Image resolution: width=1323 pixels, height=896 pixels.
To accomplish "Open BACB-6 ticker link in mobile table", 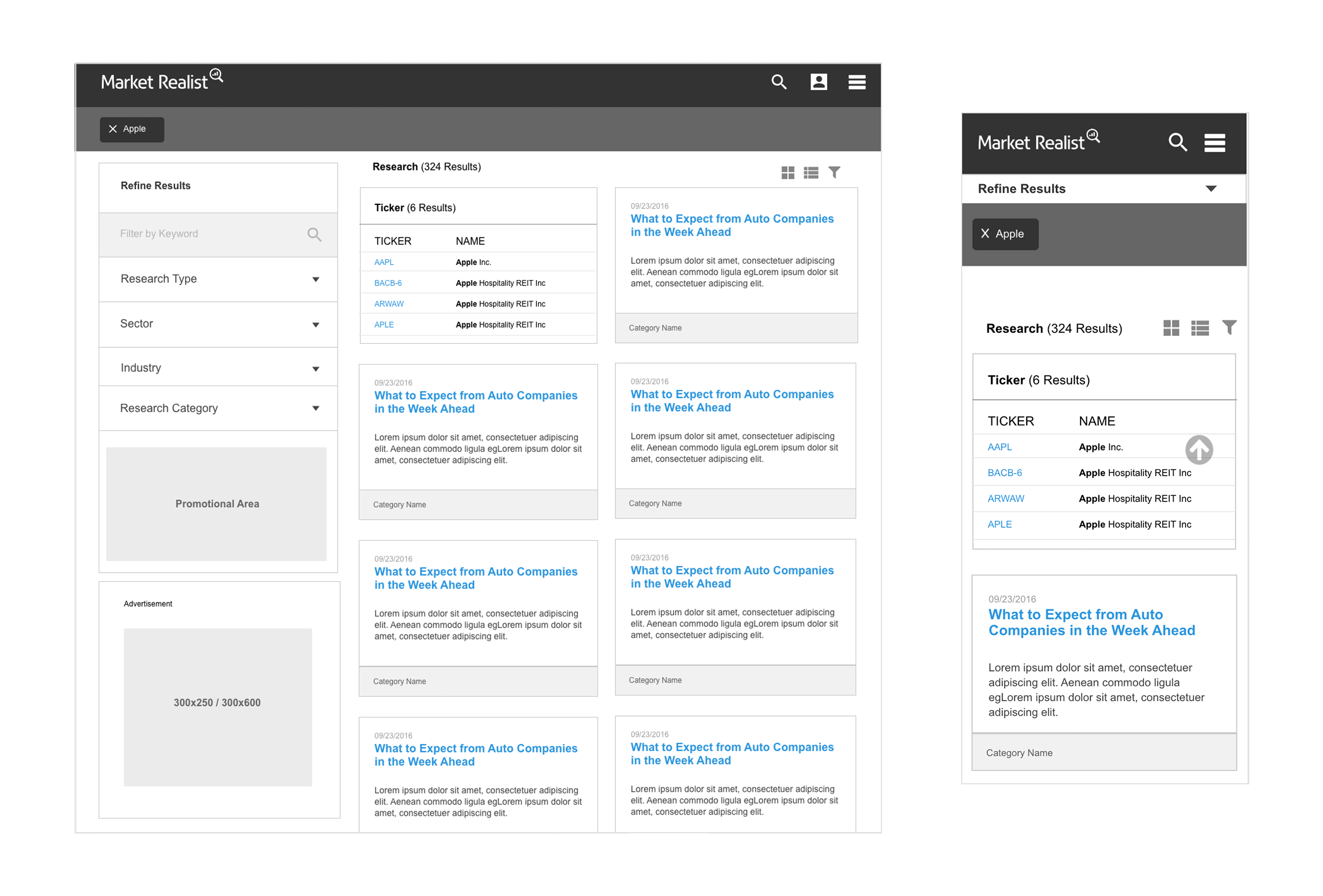I will click(x=1005, y=472).
